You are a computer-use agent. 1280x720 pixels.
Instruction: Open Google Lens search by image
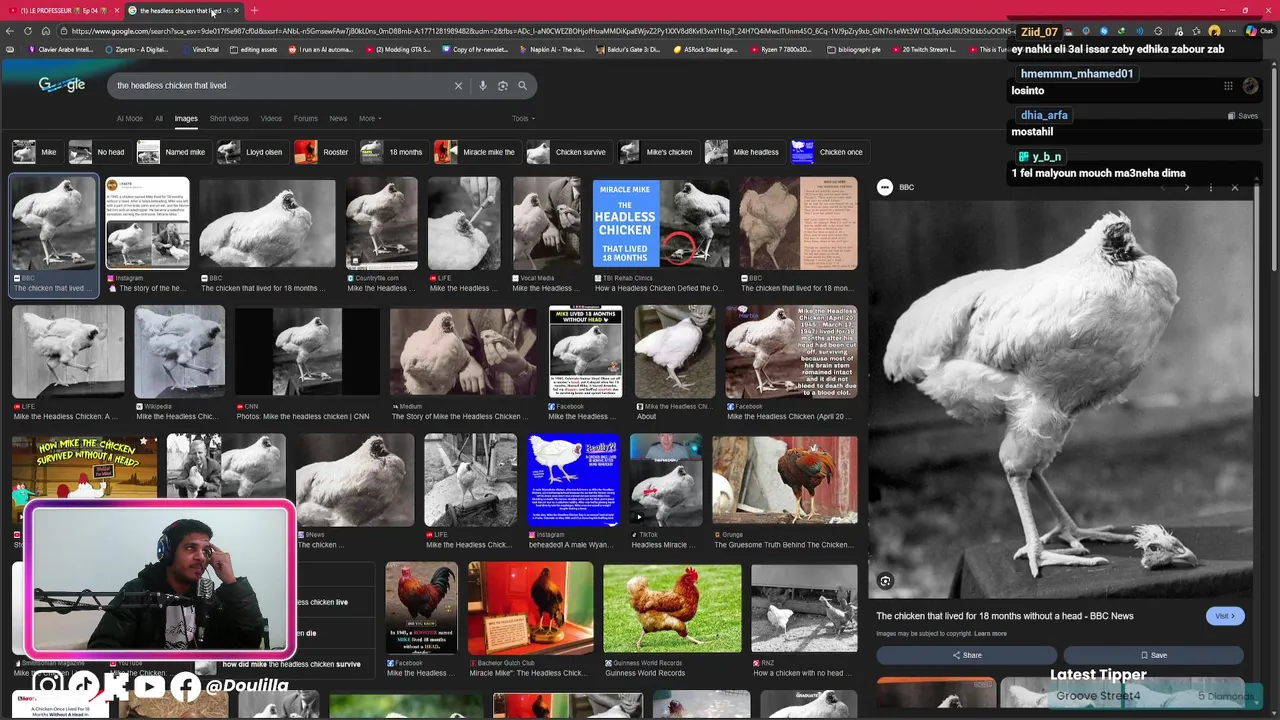point(502,86)
